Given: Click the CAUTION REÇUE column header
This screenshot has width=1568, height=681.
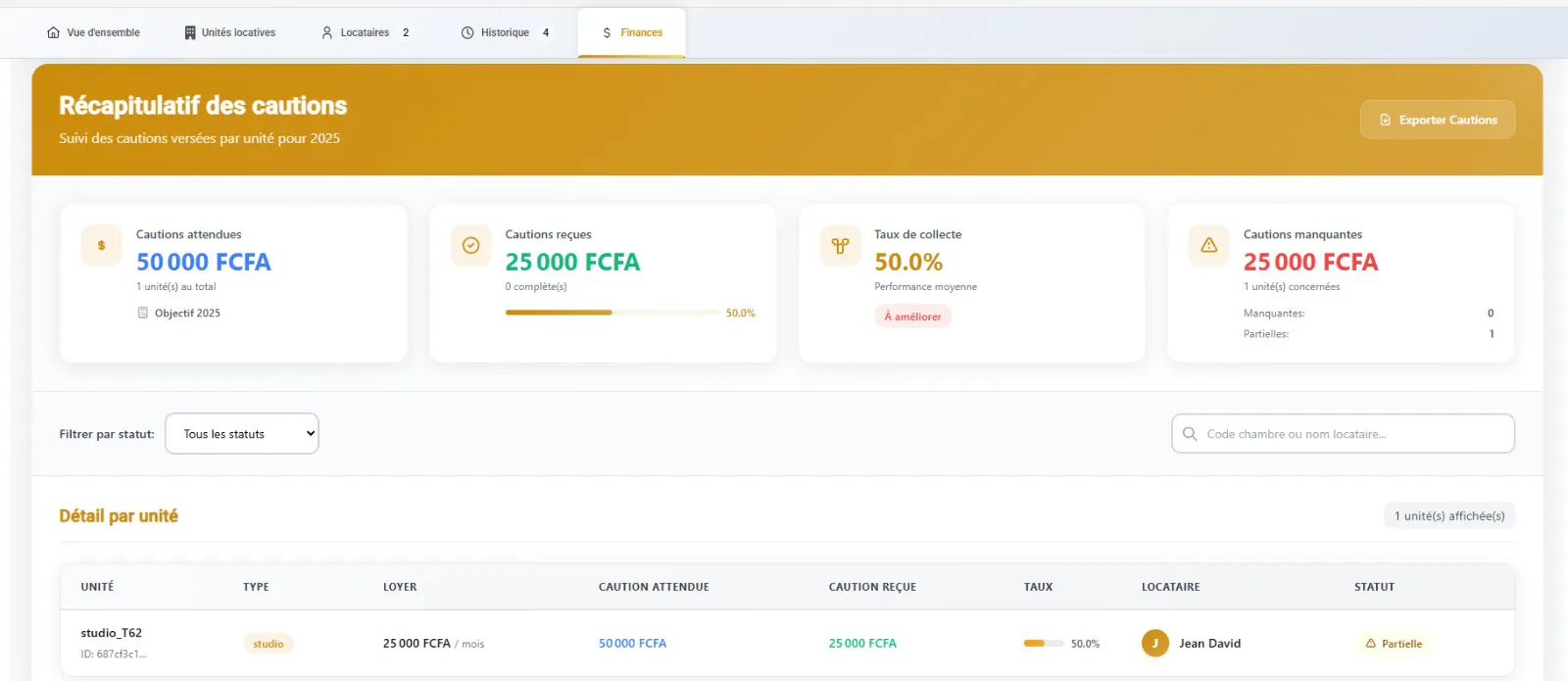Looking at the screenshot, I should [872, 587].
